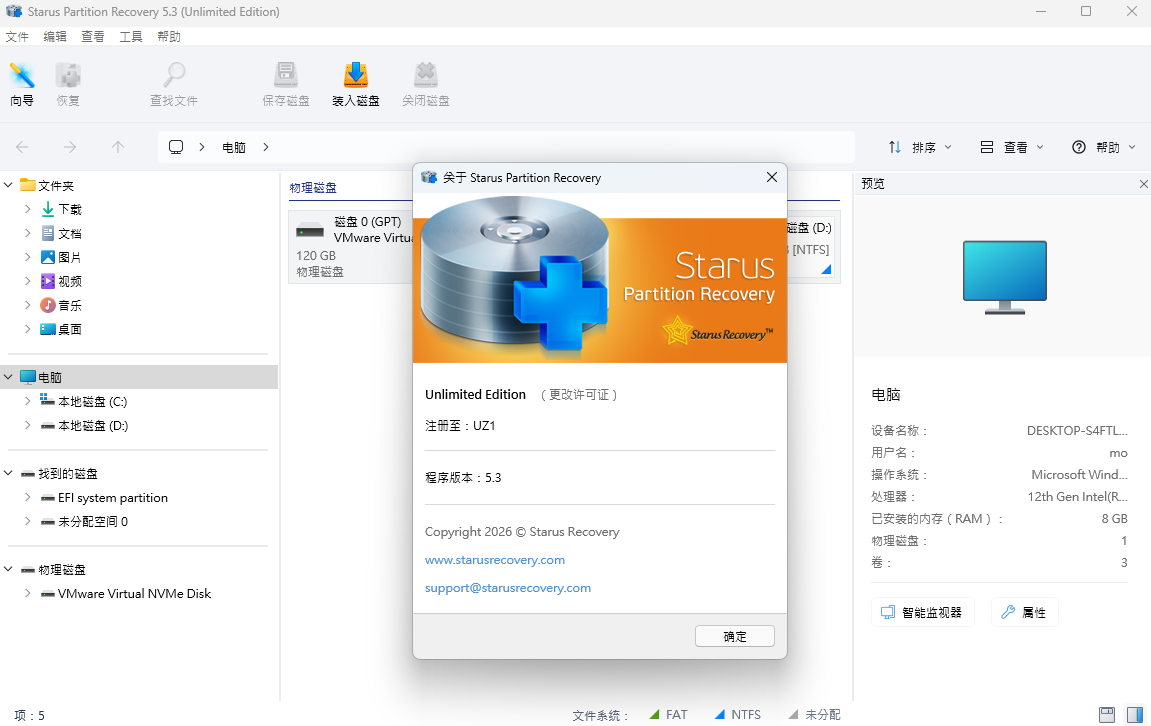Select 磁盘 0 (GPT) physical disk tile
This screenshot has width=1151, height=726.
[x=351, y=247]
